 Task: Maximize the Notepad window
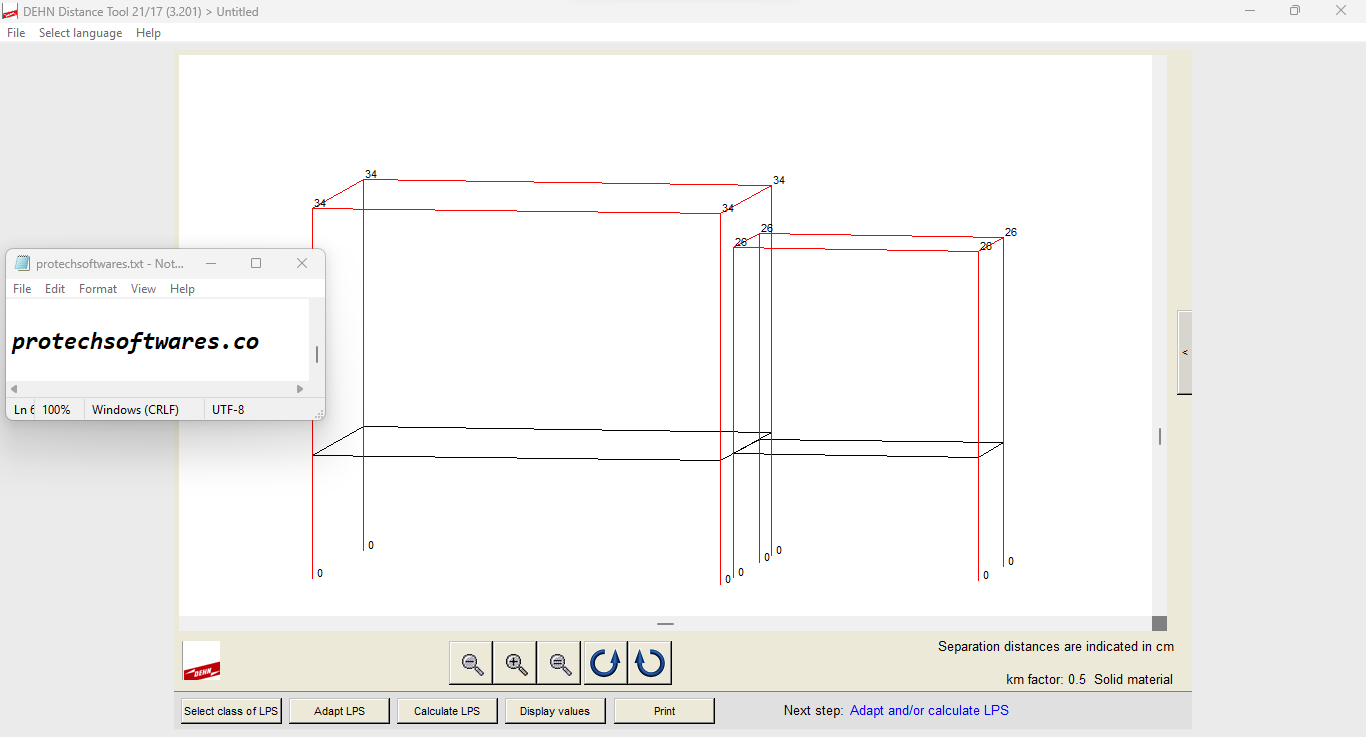click(x=256, y=263)
